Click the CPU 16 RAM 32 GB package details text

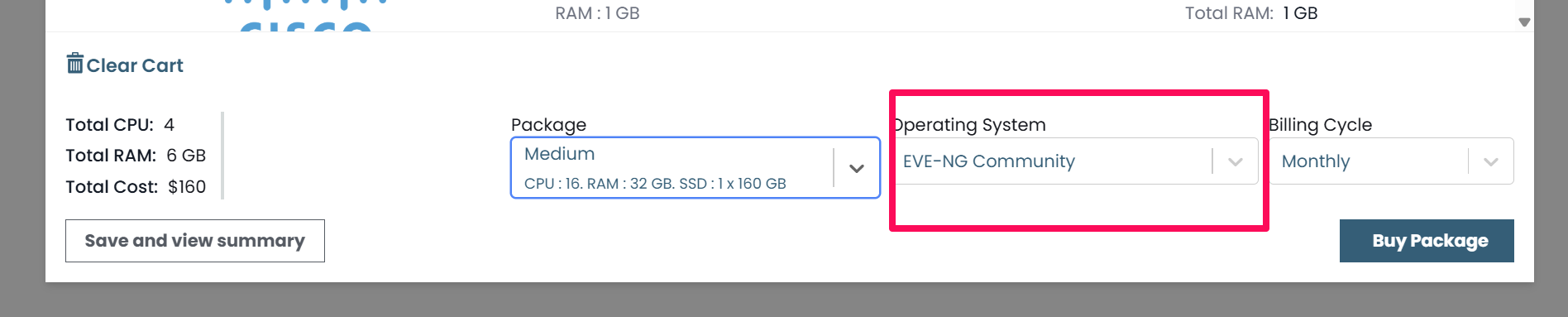click(x=655, y=184)
